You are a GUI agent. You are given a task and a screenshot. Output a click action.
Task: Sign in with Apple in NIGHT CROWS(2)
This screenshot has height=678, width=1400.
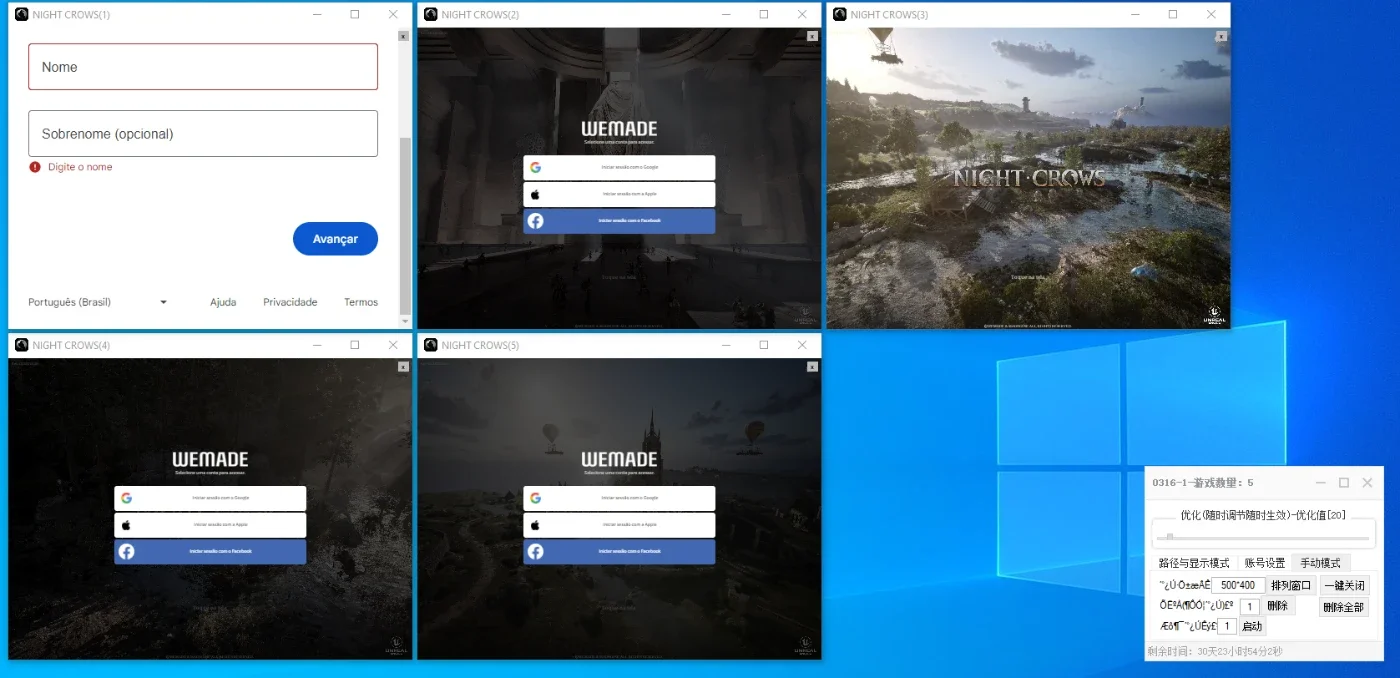[x=619, y=194]
